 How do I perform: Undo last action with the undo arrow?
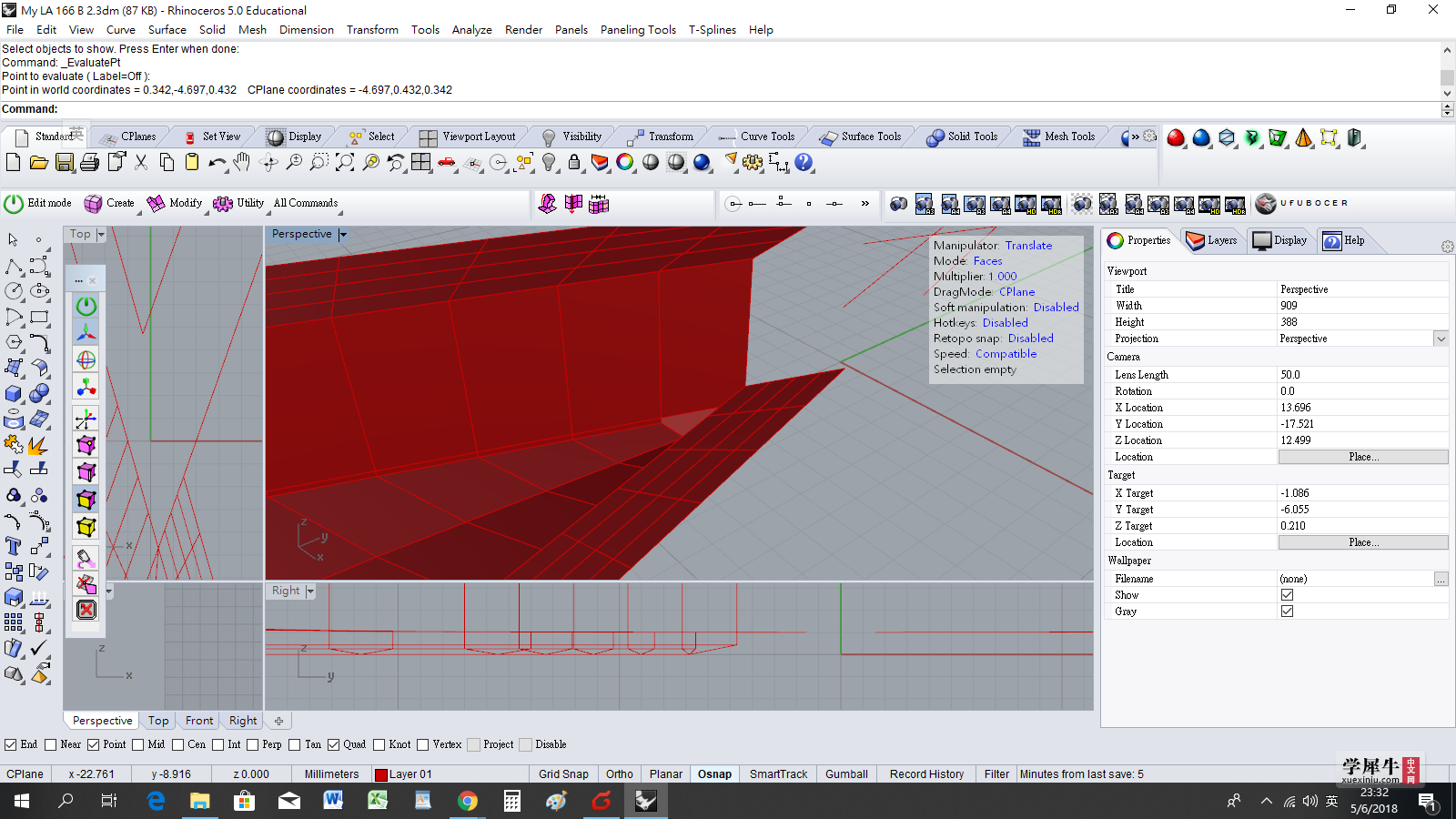(217, 162)
